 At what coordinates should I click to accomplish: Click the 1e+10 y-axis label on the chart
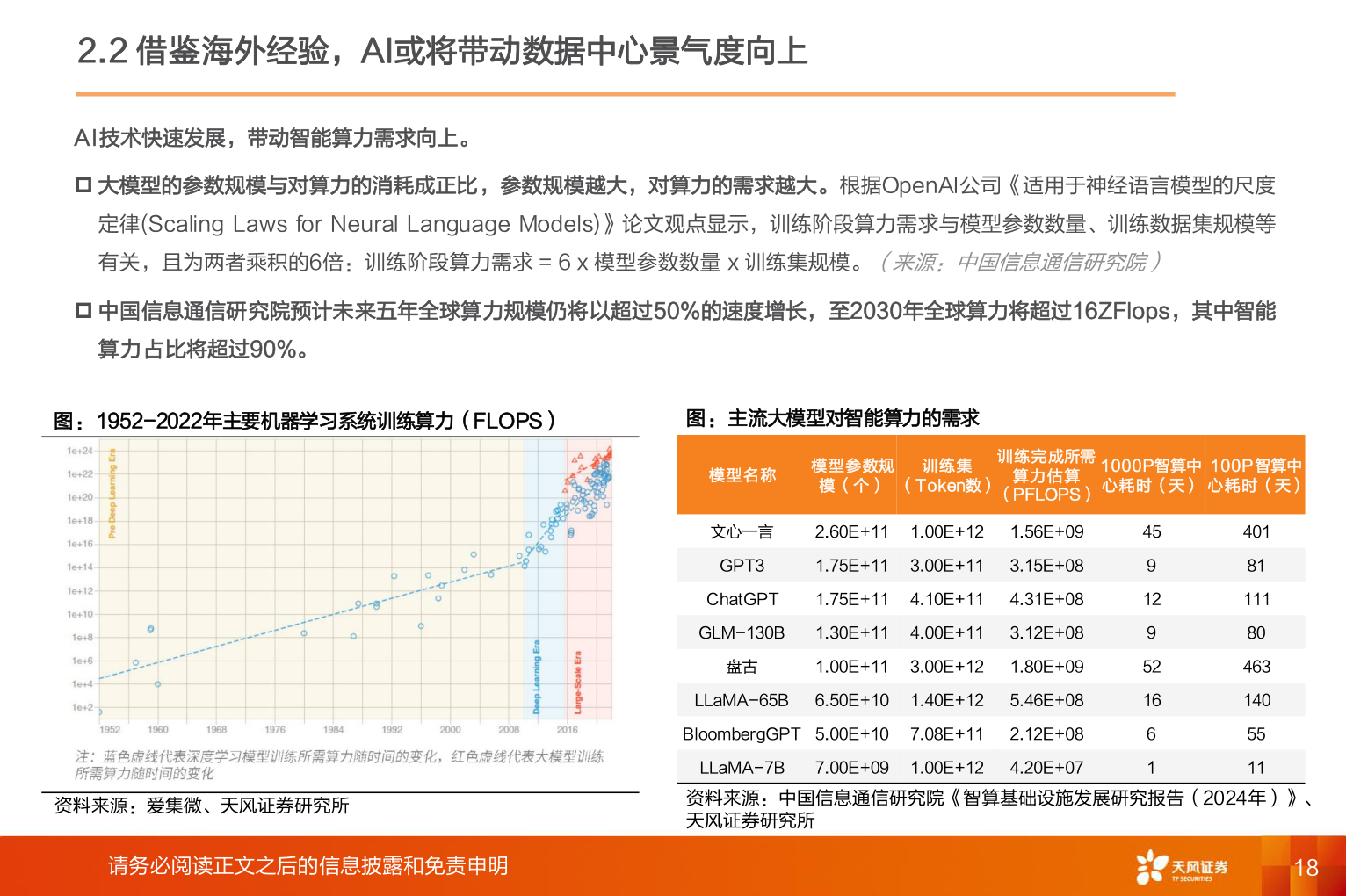pos(80,614)
